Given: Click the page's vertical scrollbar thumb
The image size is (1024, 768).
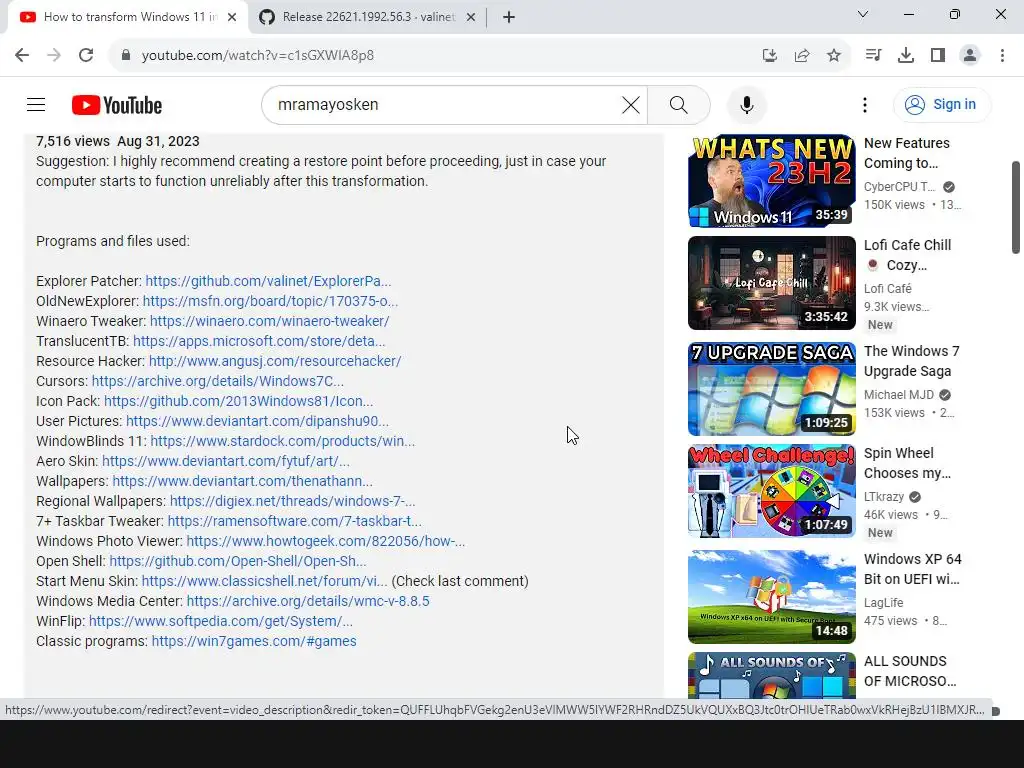Looking at the screenshot, I should (1016, 207).
